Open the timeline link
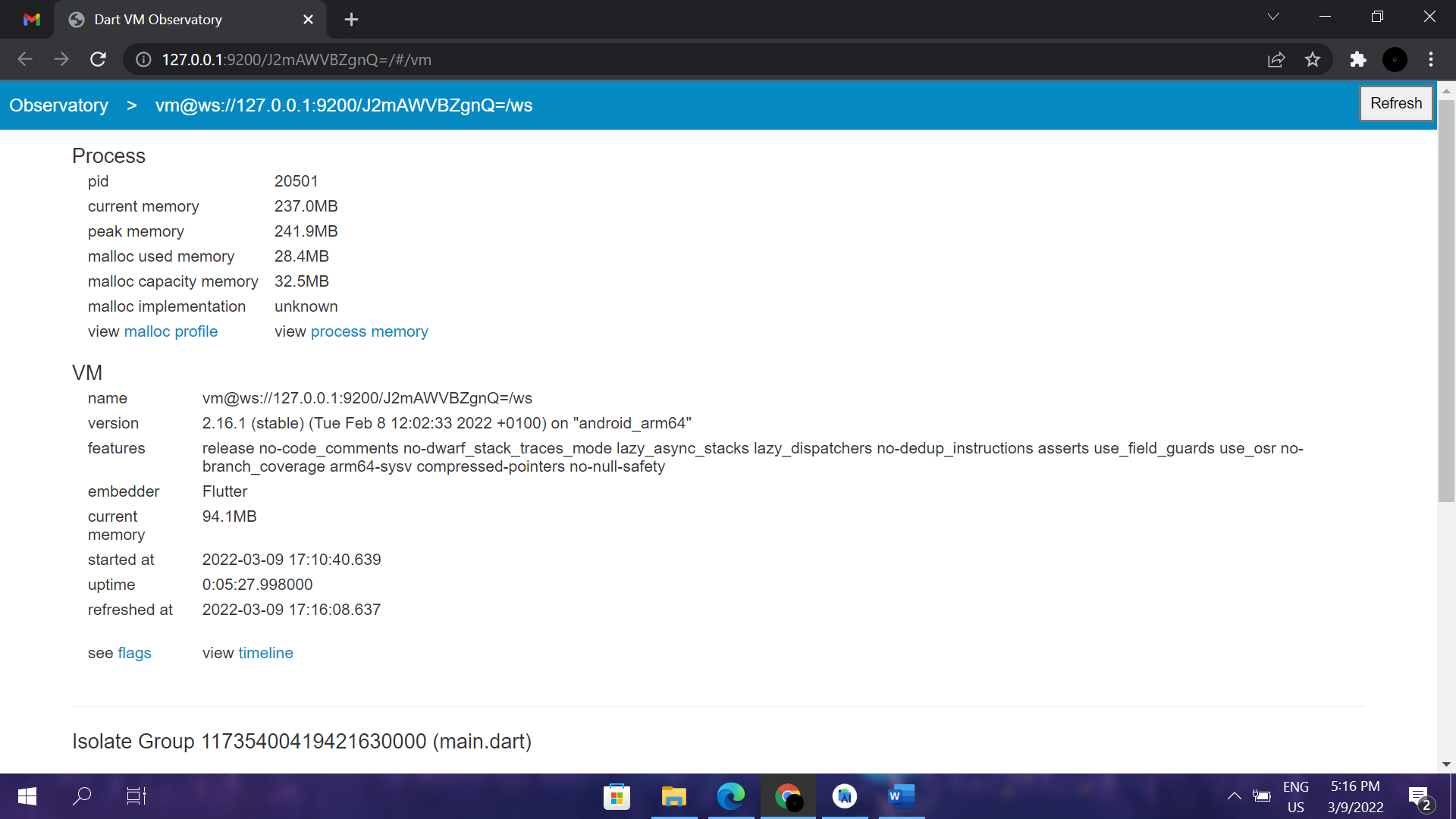 point(265,653)
